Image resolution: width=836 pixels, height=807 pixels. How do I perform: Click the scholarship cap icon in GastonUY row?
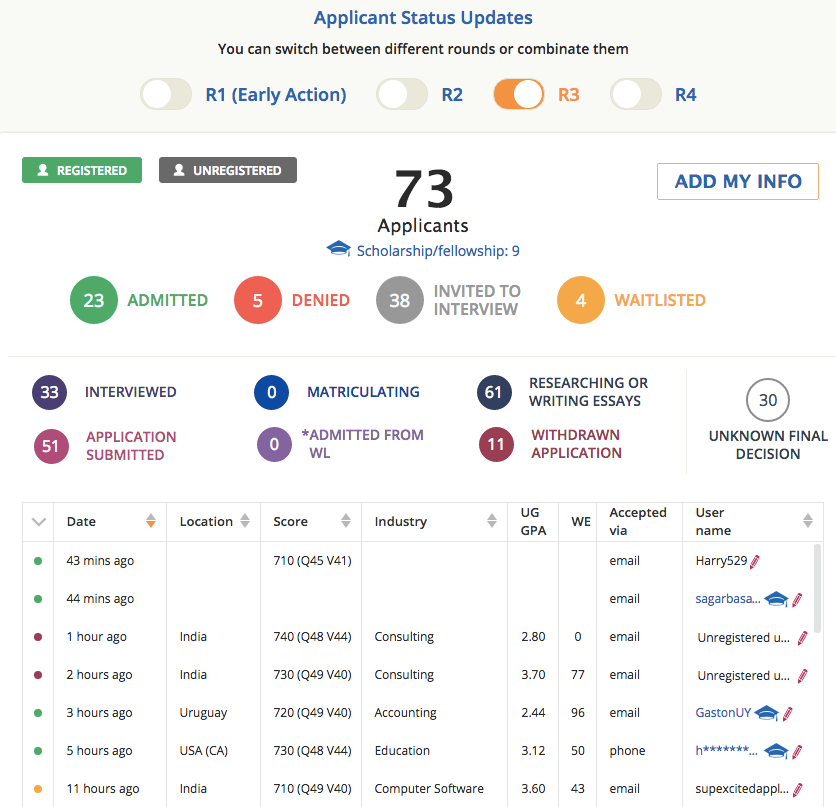pos(766,713)
